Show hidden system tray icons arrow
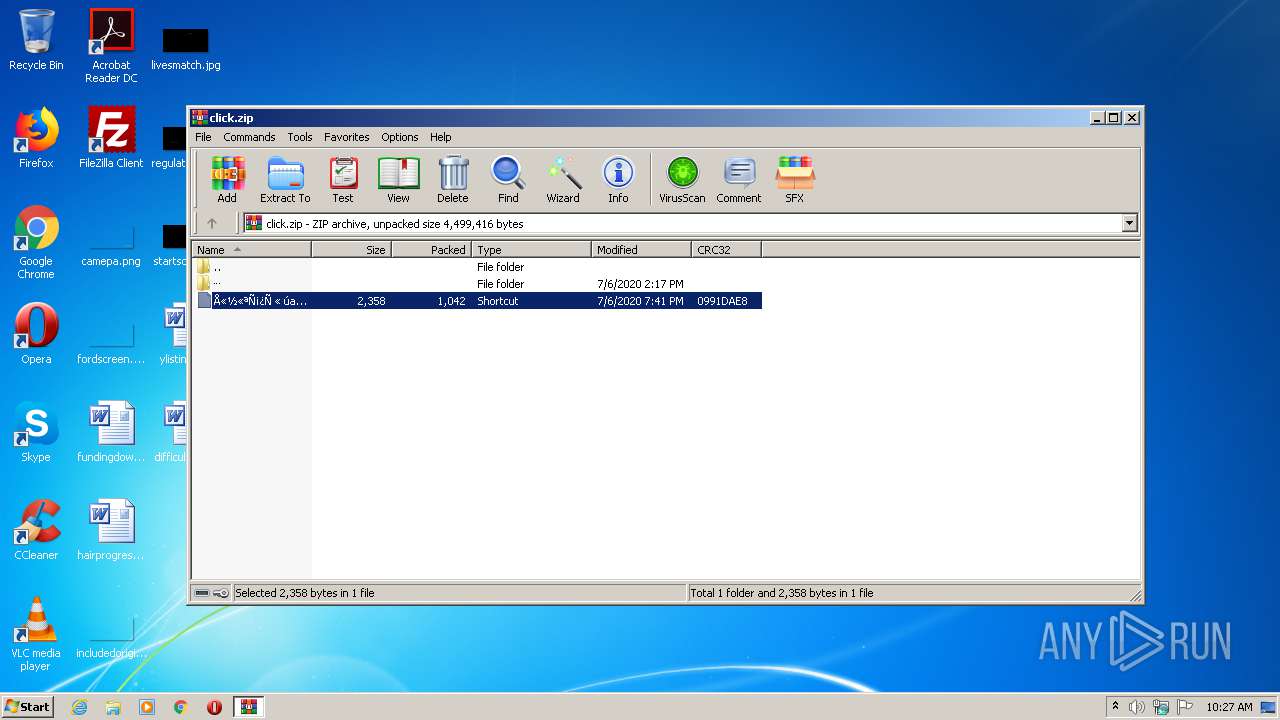The width and height of the screenshot is (1280, 720). (1115, 707)
